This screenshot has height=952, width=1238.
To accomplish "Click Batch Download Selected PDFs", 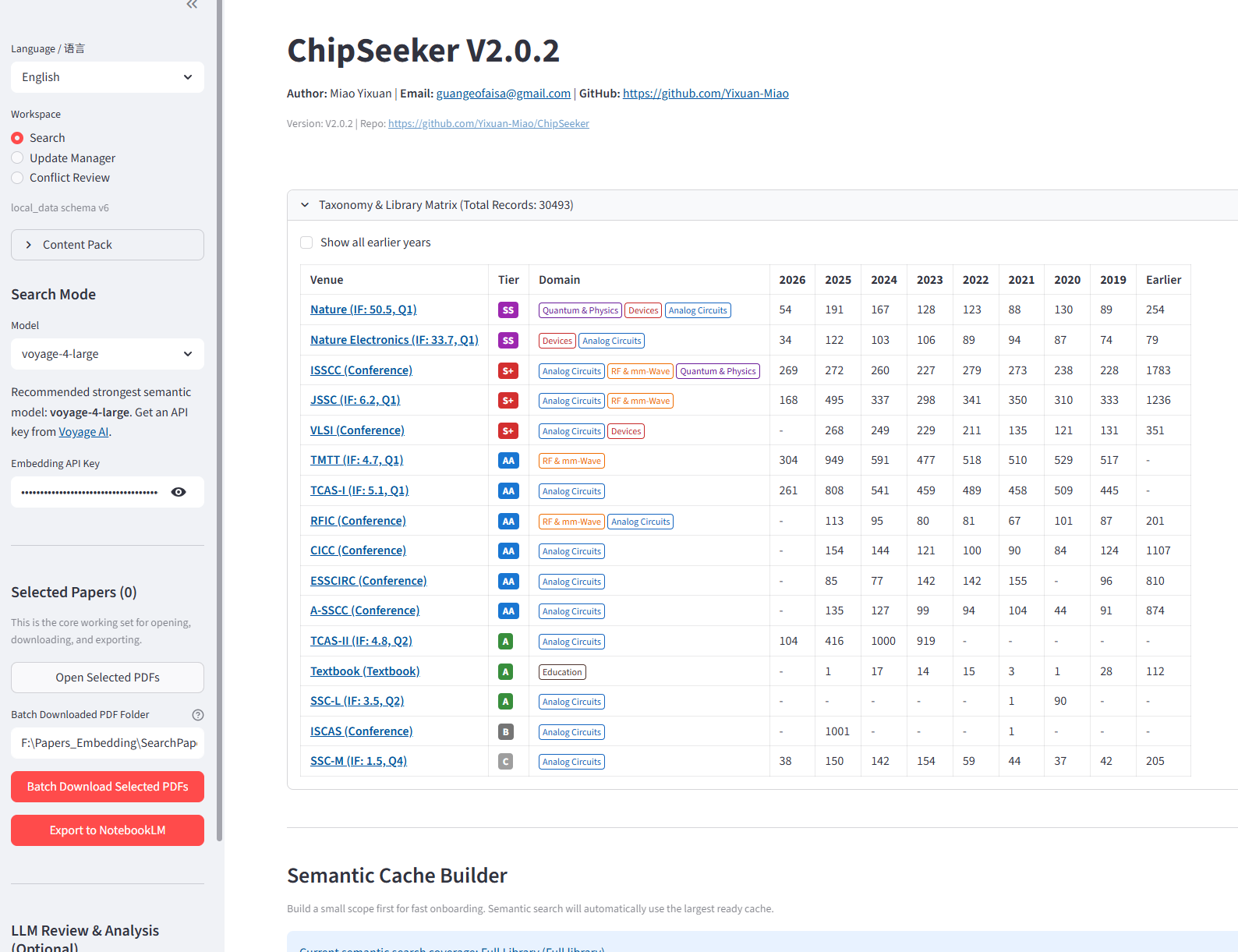I will tap(108, 787).
